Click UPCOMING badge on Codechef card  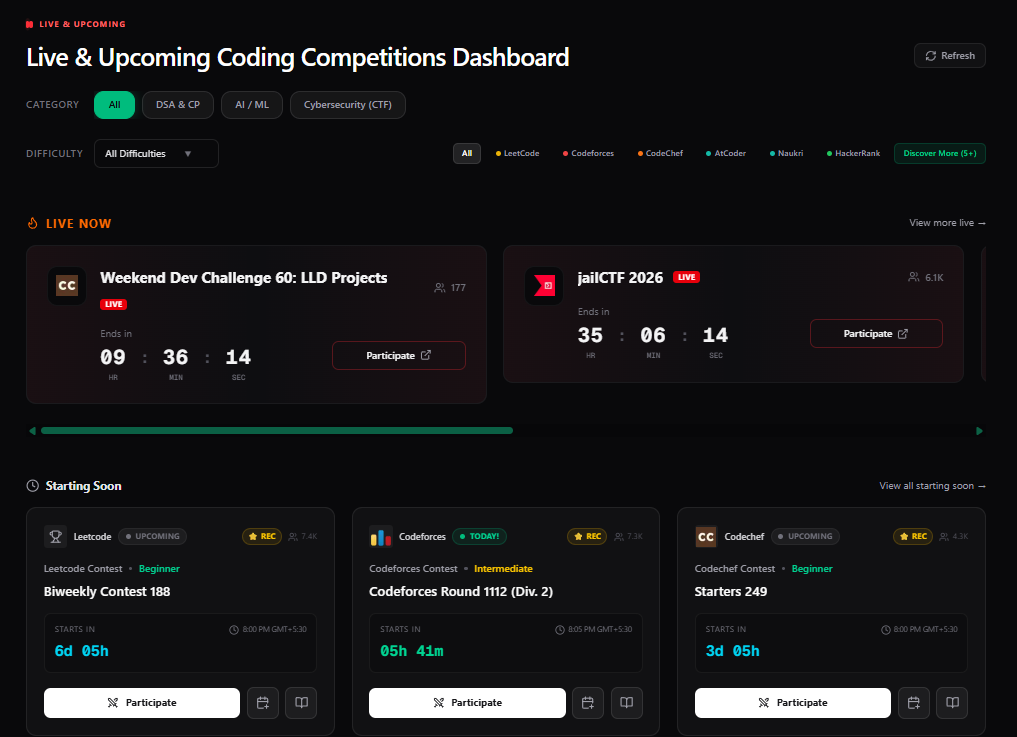coord(806,537)
